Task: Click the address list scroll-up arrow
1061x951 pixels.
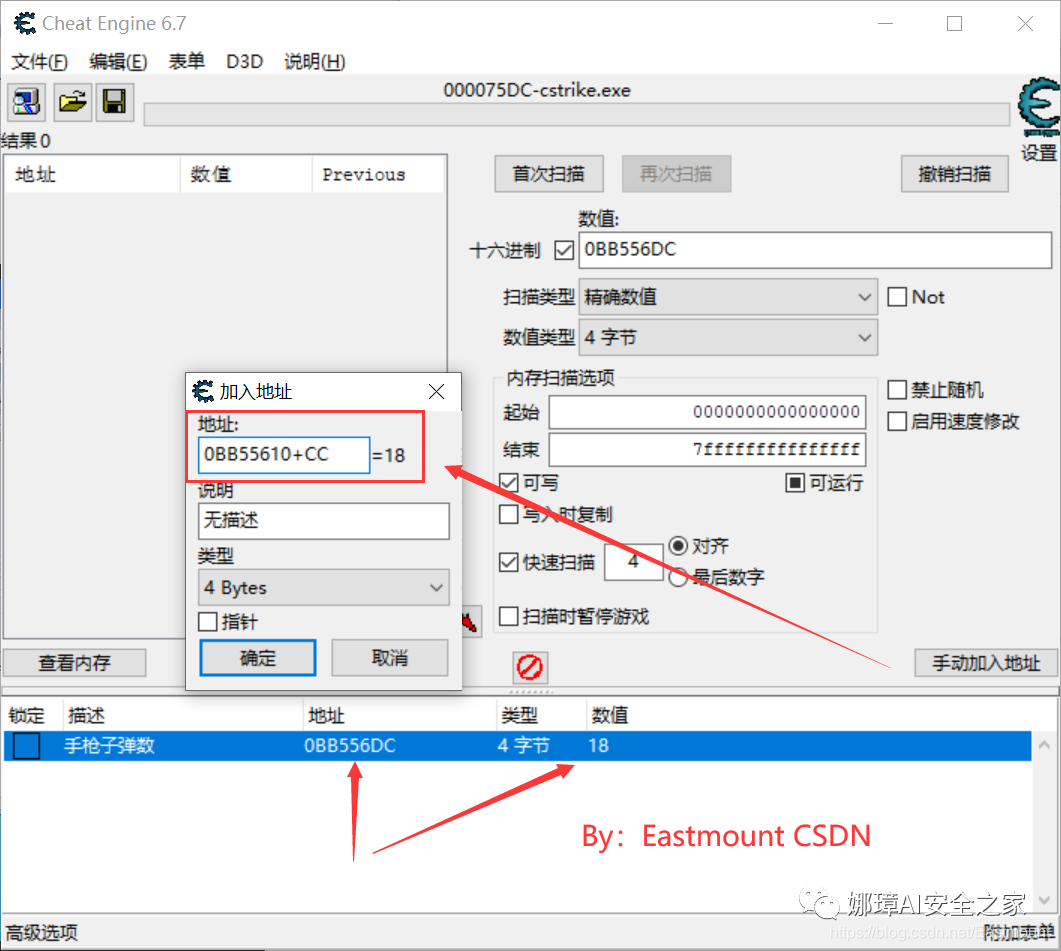Action: click(x=1044, y=745)
